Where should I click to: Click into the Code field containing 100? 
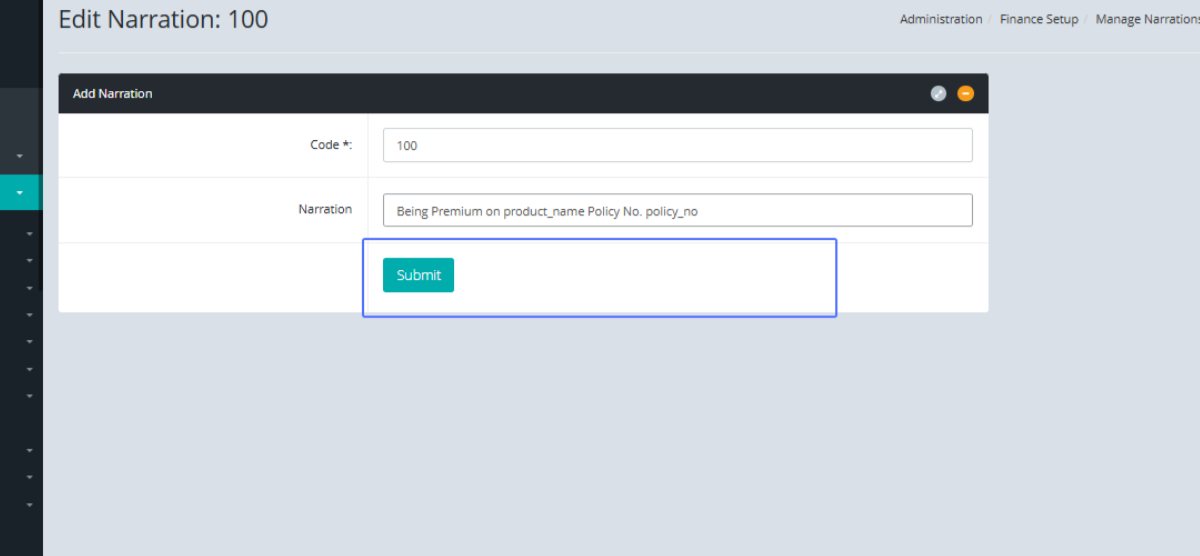coord(677,145)
